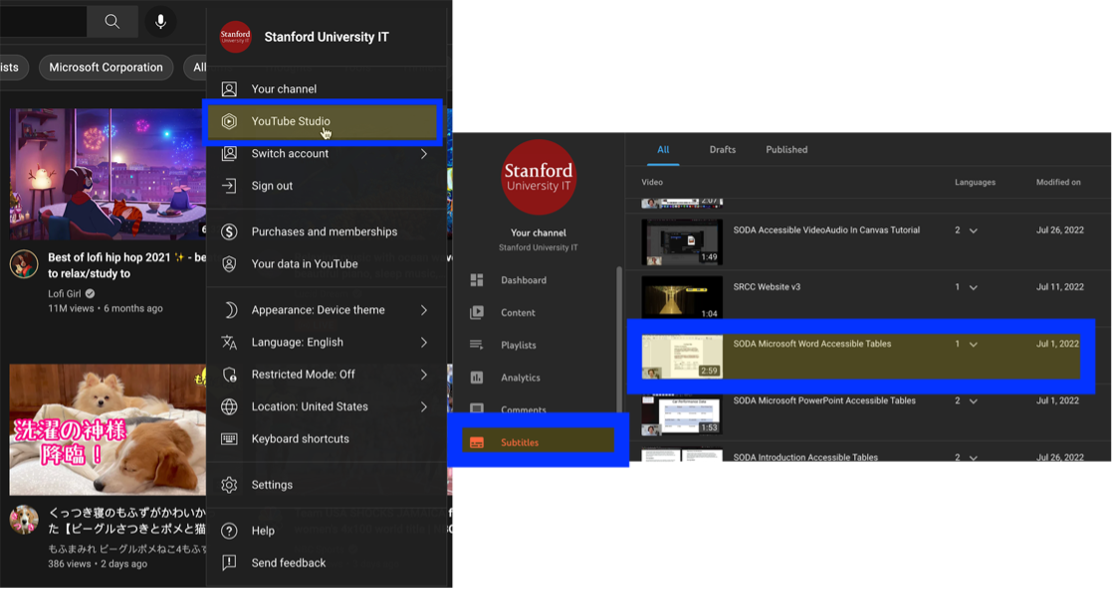Click the Subtitles icon in Studio sidebar
Image resolution: width=1115 pixels, height=592 pixels.
[476, 443]
